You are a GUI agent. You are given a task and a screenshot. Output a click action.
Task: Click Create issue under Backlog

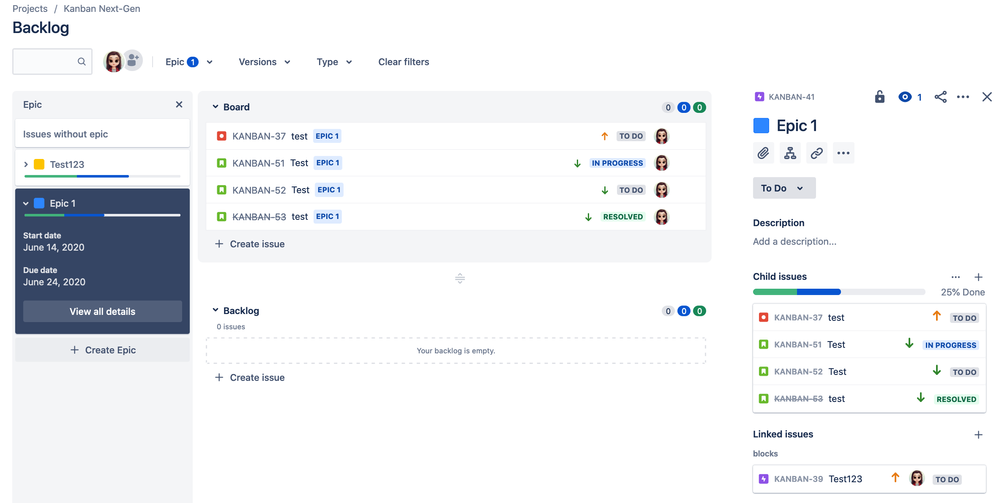point(250,377)
